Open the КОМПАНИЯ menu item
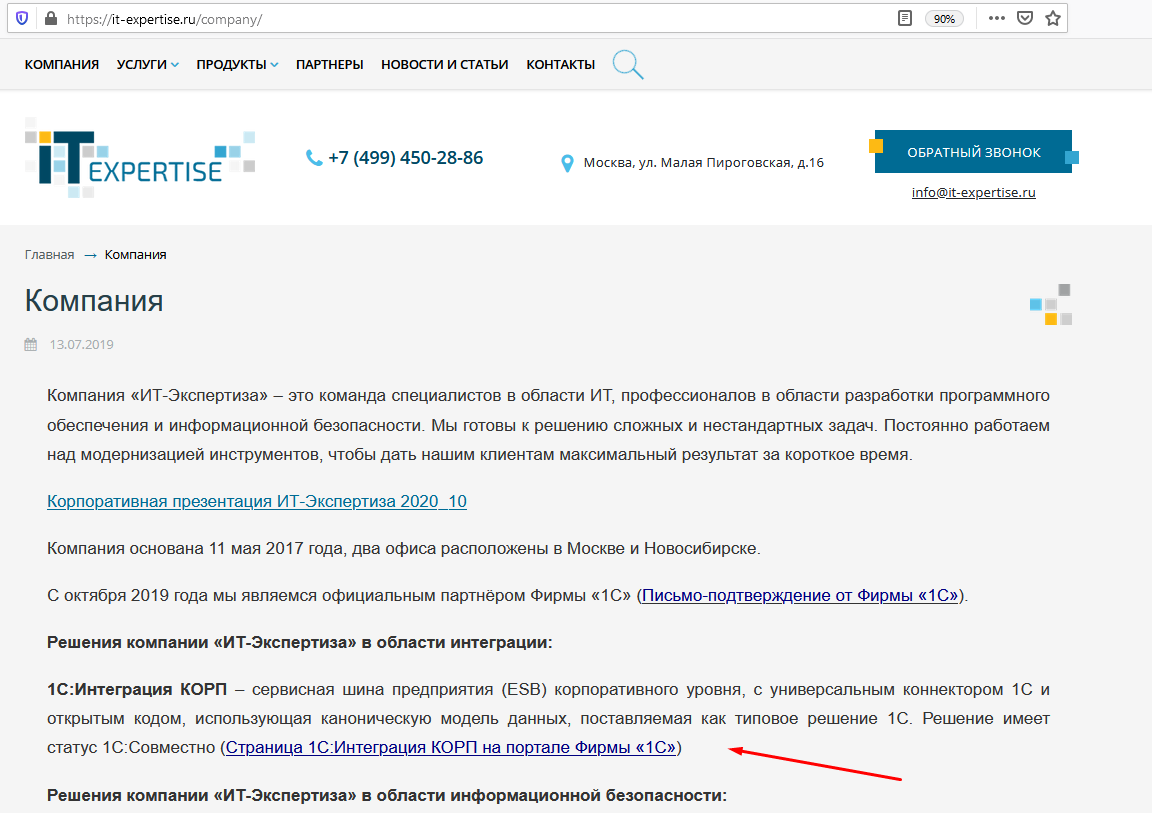This screenshot has width=1152, height=813. tap(62, 65)
